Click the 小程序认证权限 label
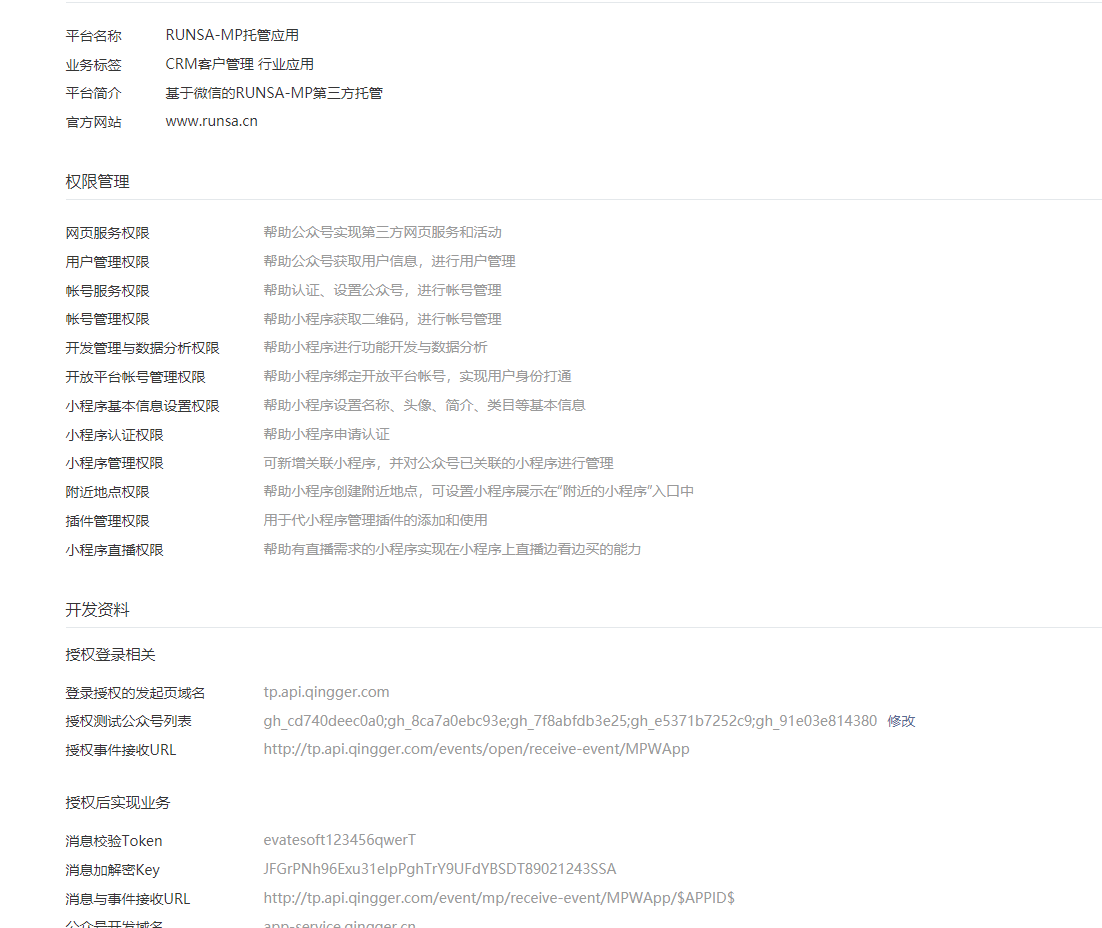 click(115, 434)
